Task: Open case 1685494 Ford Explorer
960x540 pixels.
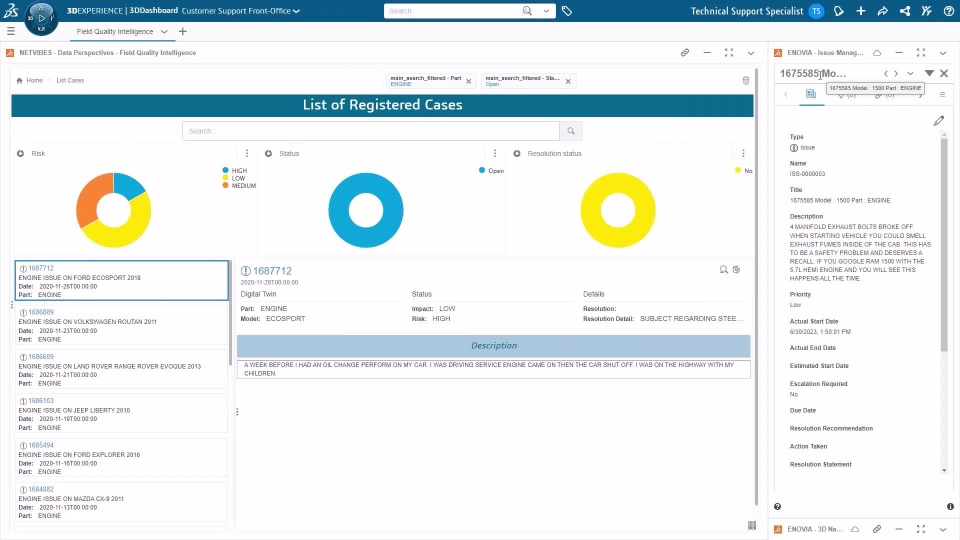Action: click(121, 458)
